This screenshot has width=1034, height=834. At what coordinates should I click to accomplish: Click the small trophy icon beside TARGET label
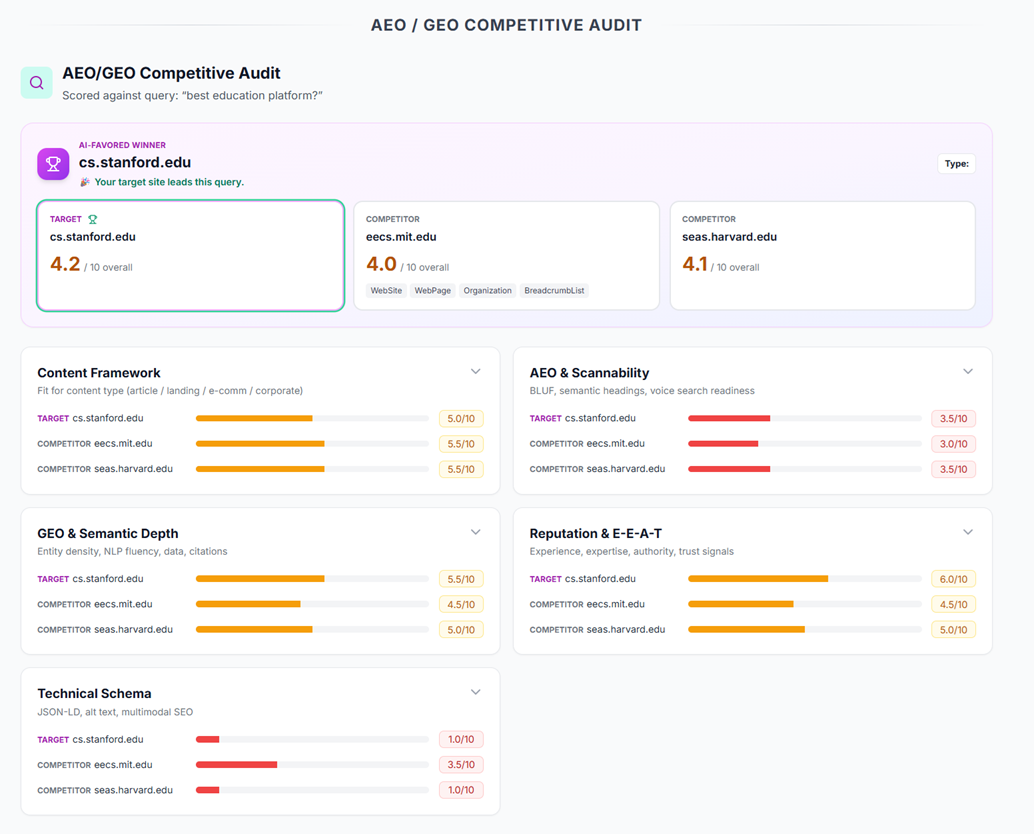[92, 220]
